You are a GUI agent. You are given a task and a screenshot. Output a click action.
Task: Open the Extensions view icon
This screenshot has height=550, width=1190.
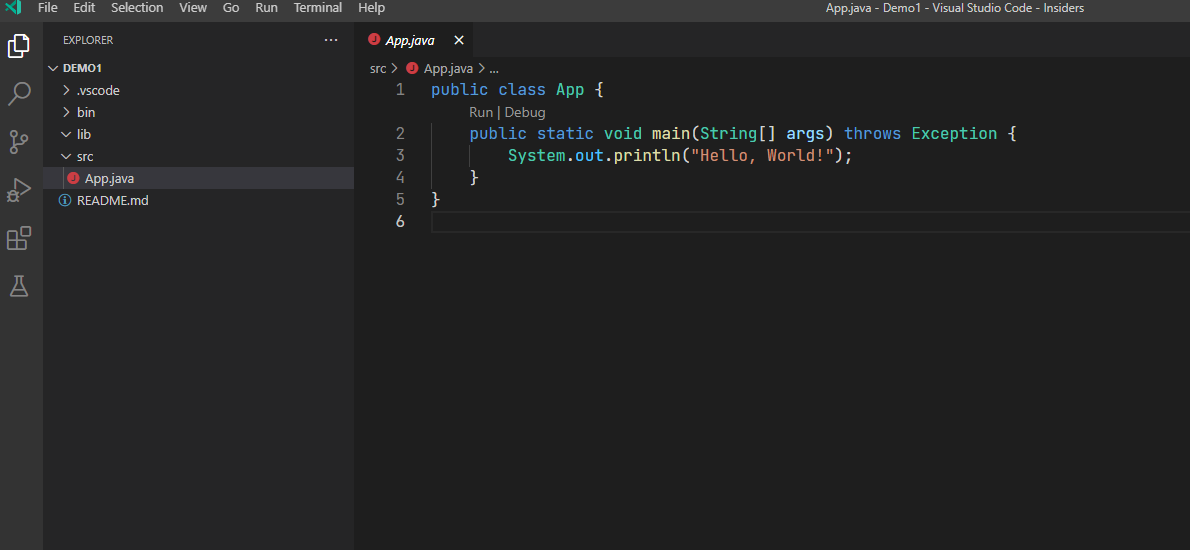click(19, 238)
